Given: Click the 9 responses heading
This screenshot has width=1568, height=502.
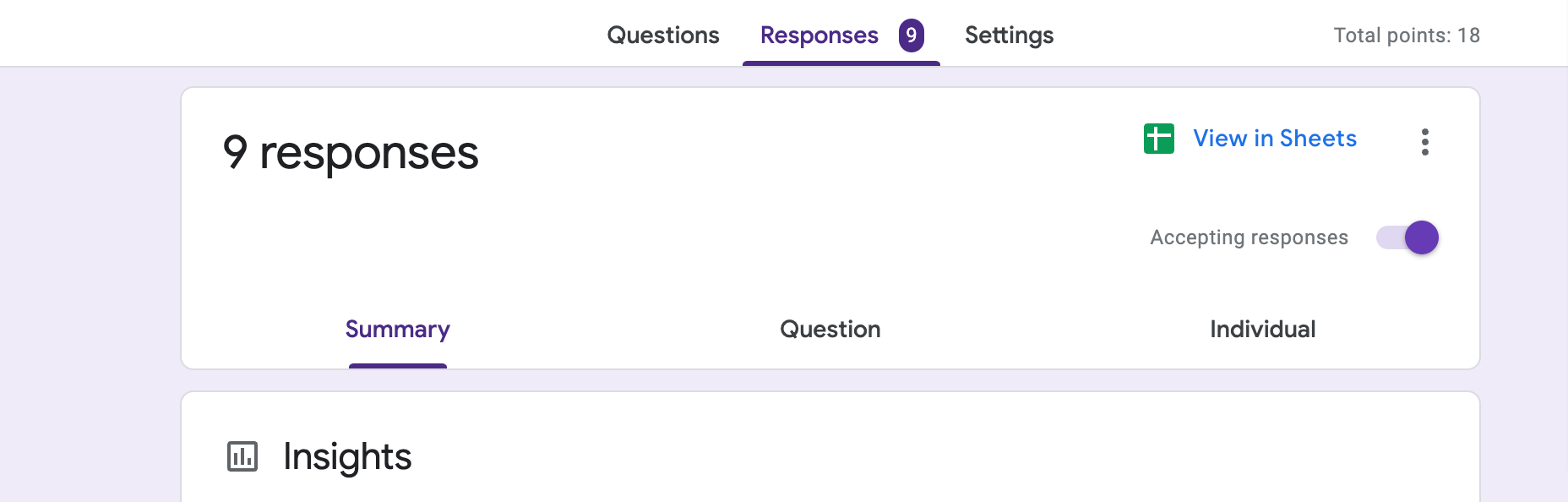Looking at the screenshot, I should pyautogui.click(x=351, y=153).
